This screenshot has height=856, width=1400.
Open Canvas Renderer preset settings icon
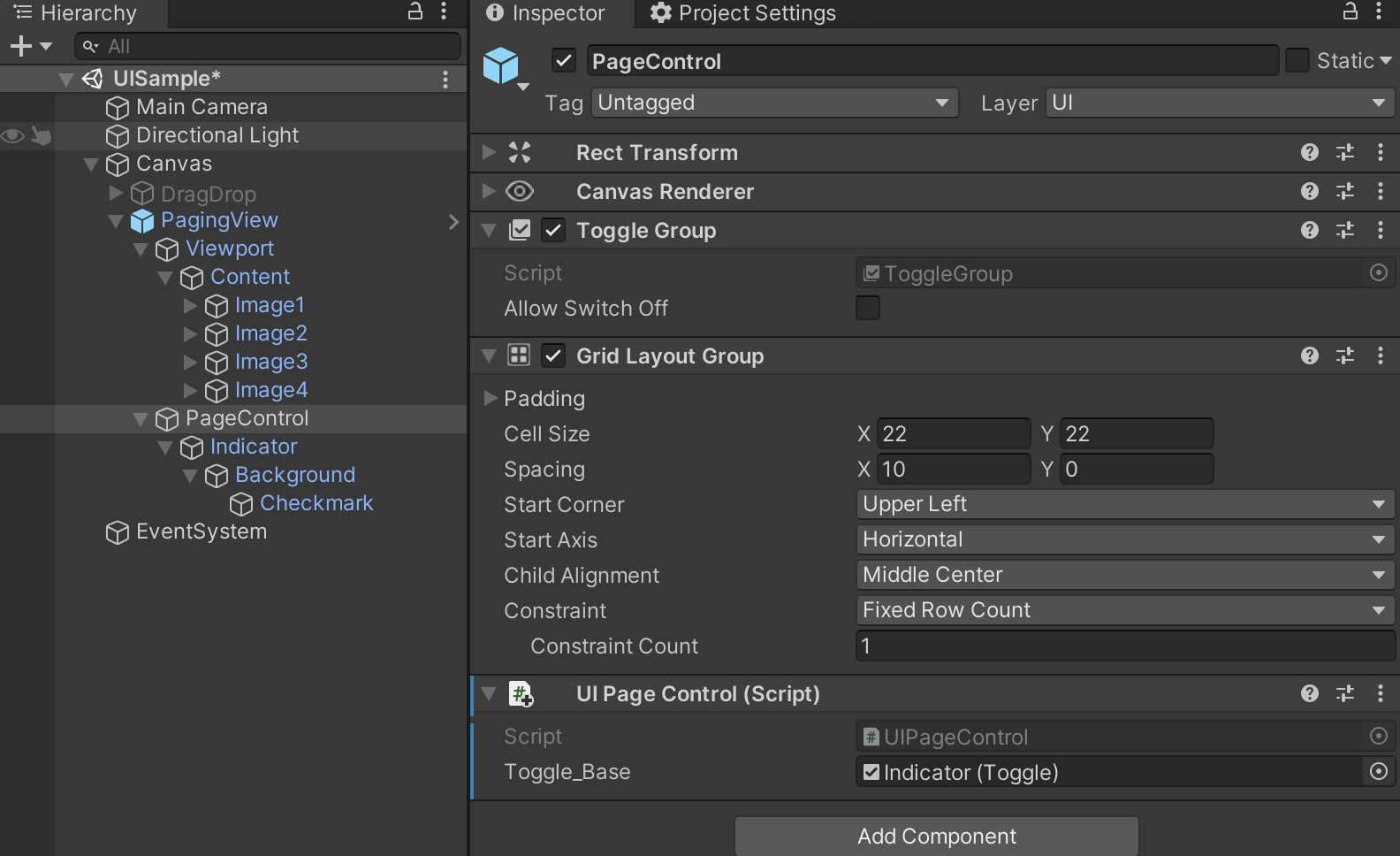pos(1345,191)
